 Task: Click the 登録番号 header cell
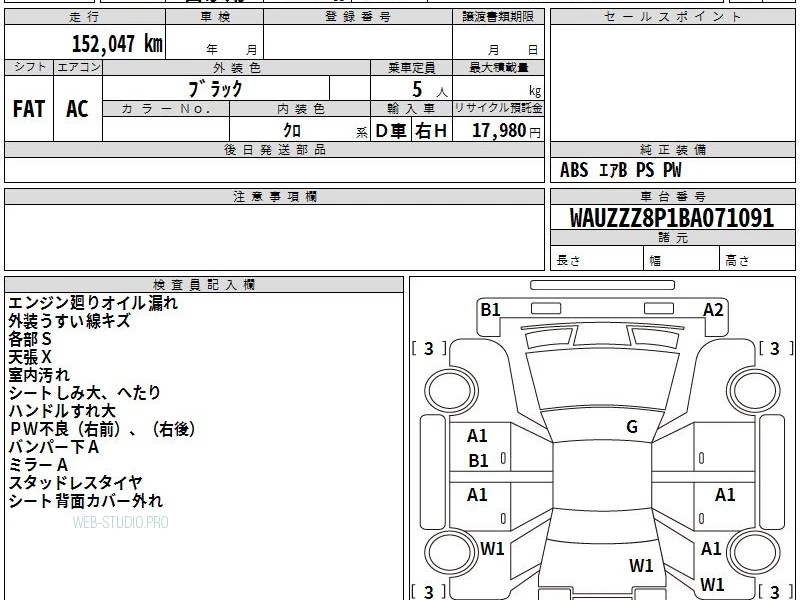click(x=358, y=17)
